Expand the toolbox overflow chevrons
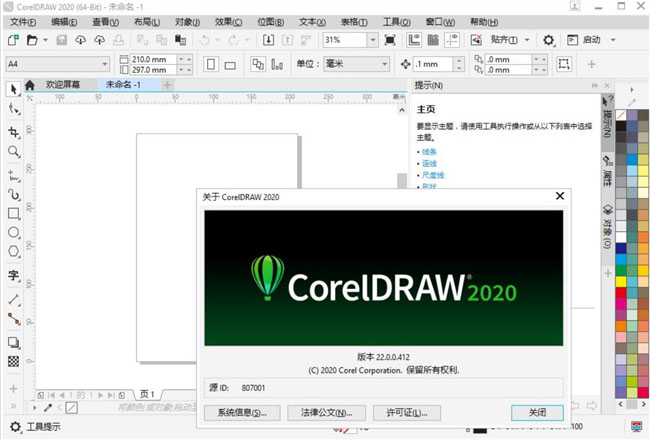 13,406
